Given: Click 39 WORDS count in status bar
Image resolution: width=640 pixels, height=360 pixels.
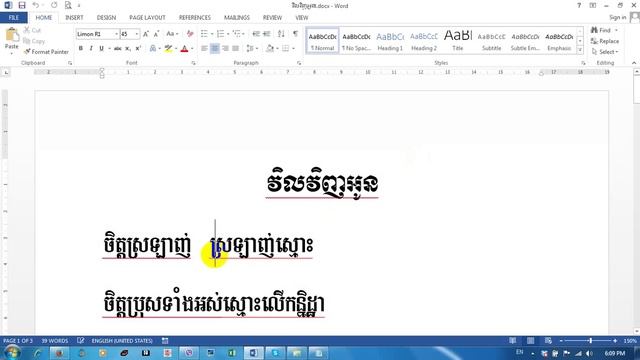Looking at the screenshot, I should point(55,340).
